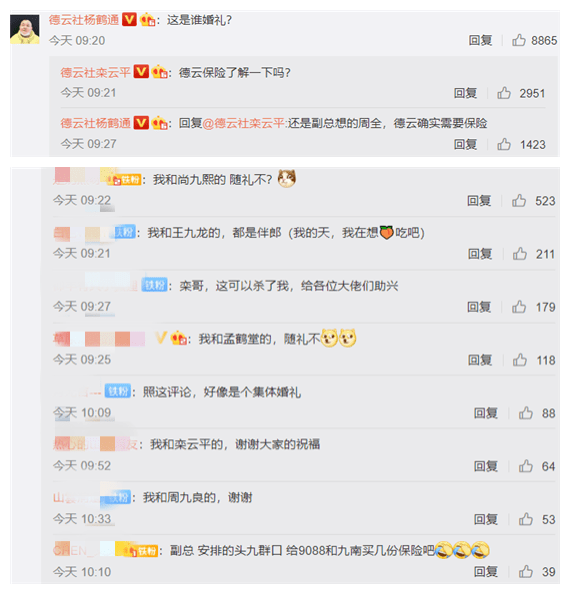Click thumbs-up on the 2951-likes reply
Viewport: 570px width, 594px height.
coord(504,93)
